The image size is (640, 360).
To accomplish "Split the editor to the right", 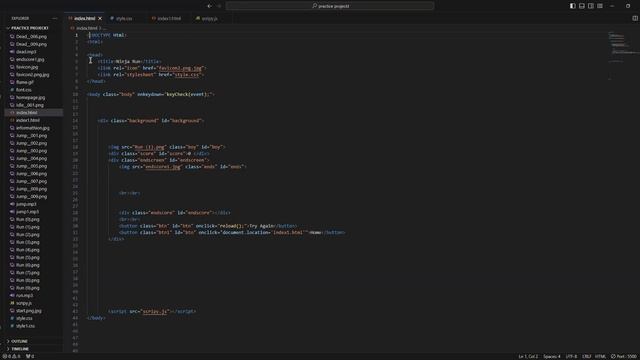I will [x=635, y=18].
